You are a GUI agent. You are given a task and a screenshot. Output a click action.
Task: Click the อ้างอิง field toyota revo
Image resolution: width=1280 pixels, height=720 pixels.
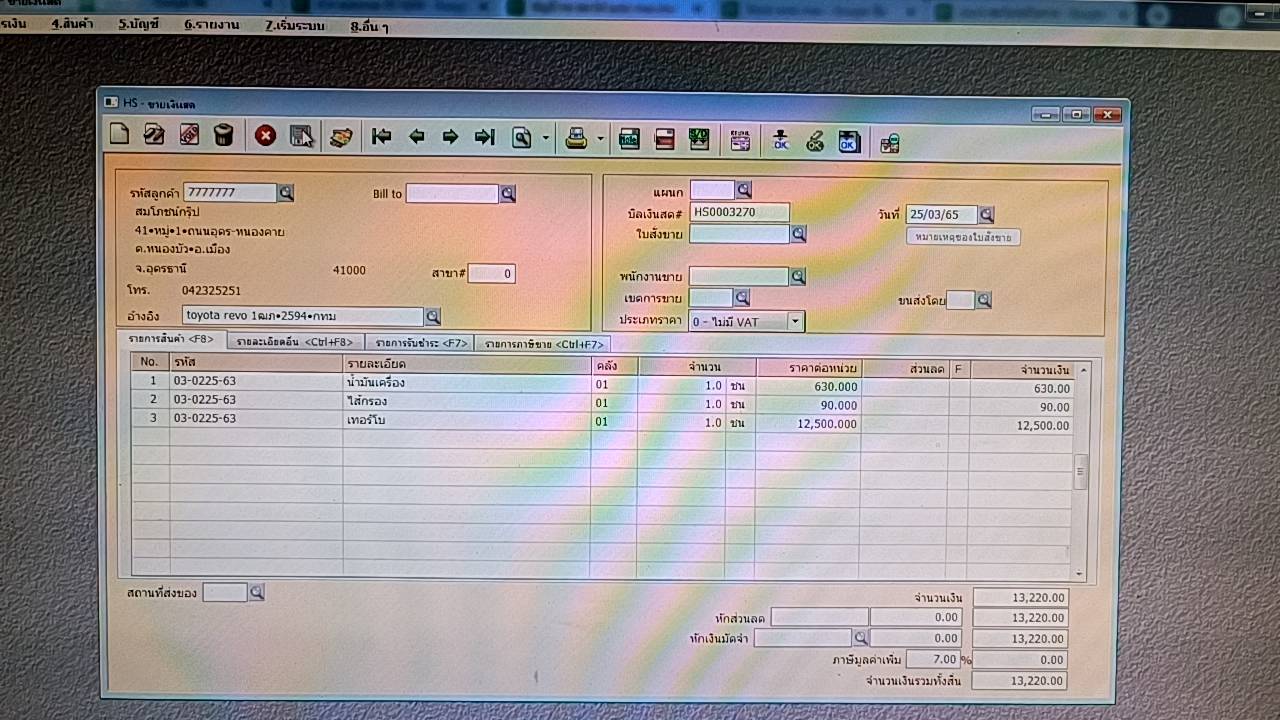303,316
